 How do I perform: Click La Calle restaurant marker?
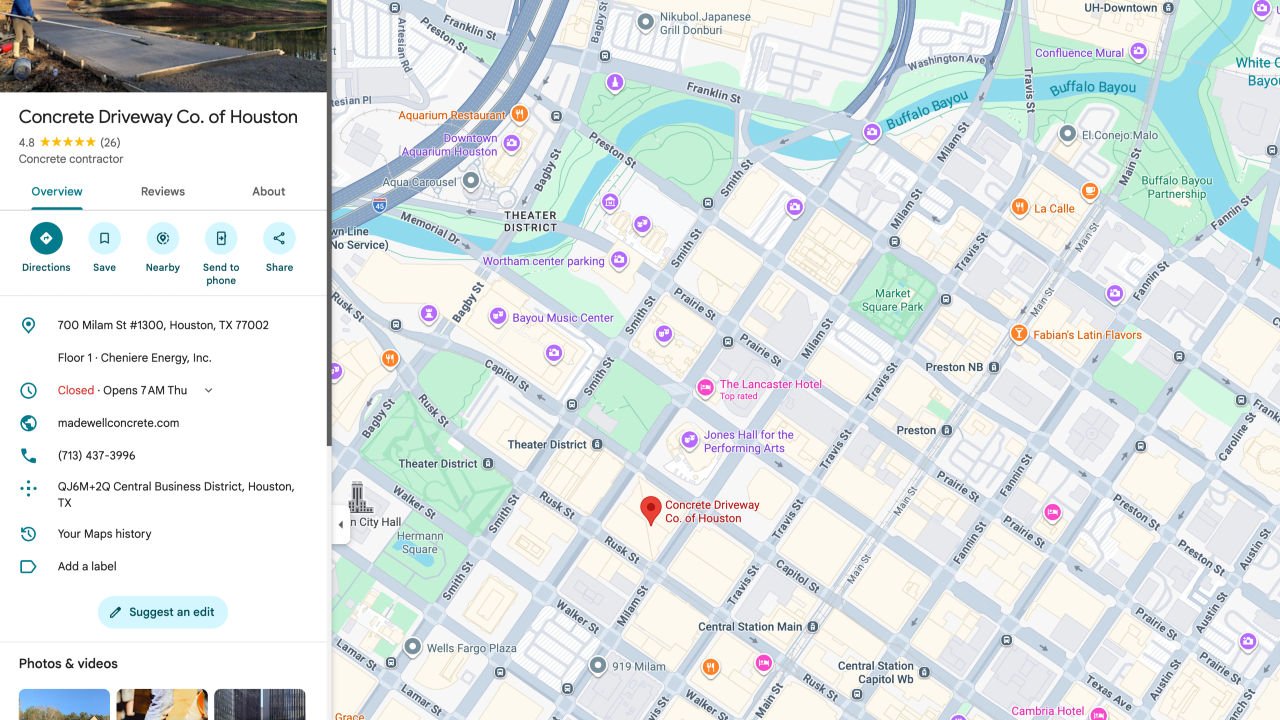[1019, 207]
